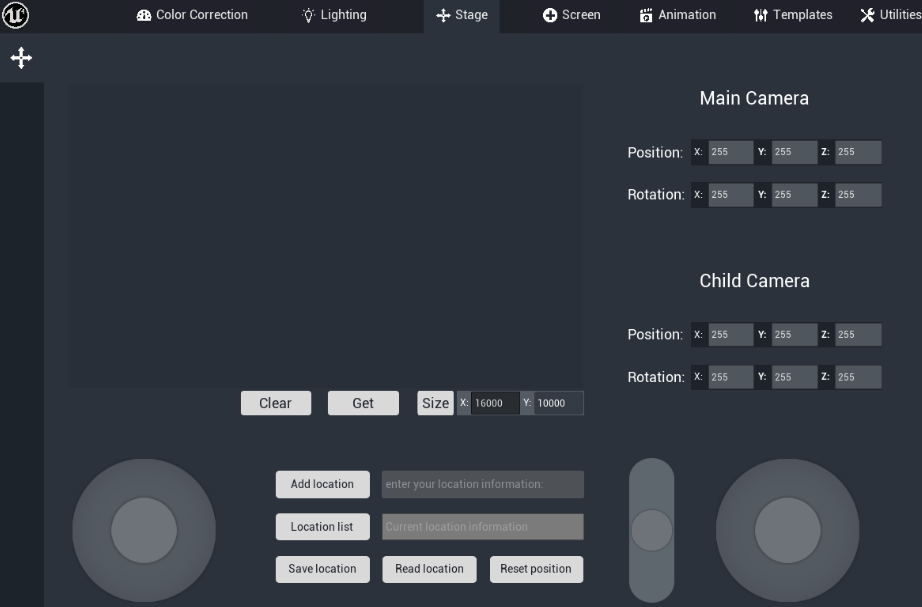
Task: Open the Location list
Action: (x=323, y=526)
